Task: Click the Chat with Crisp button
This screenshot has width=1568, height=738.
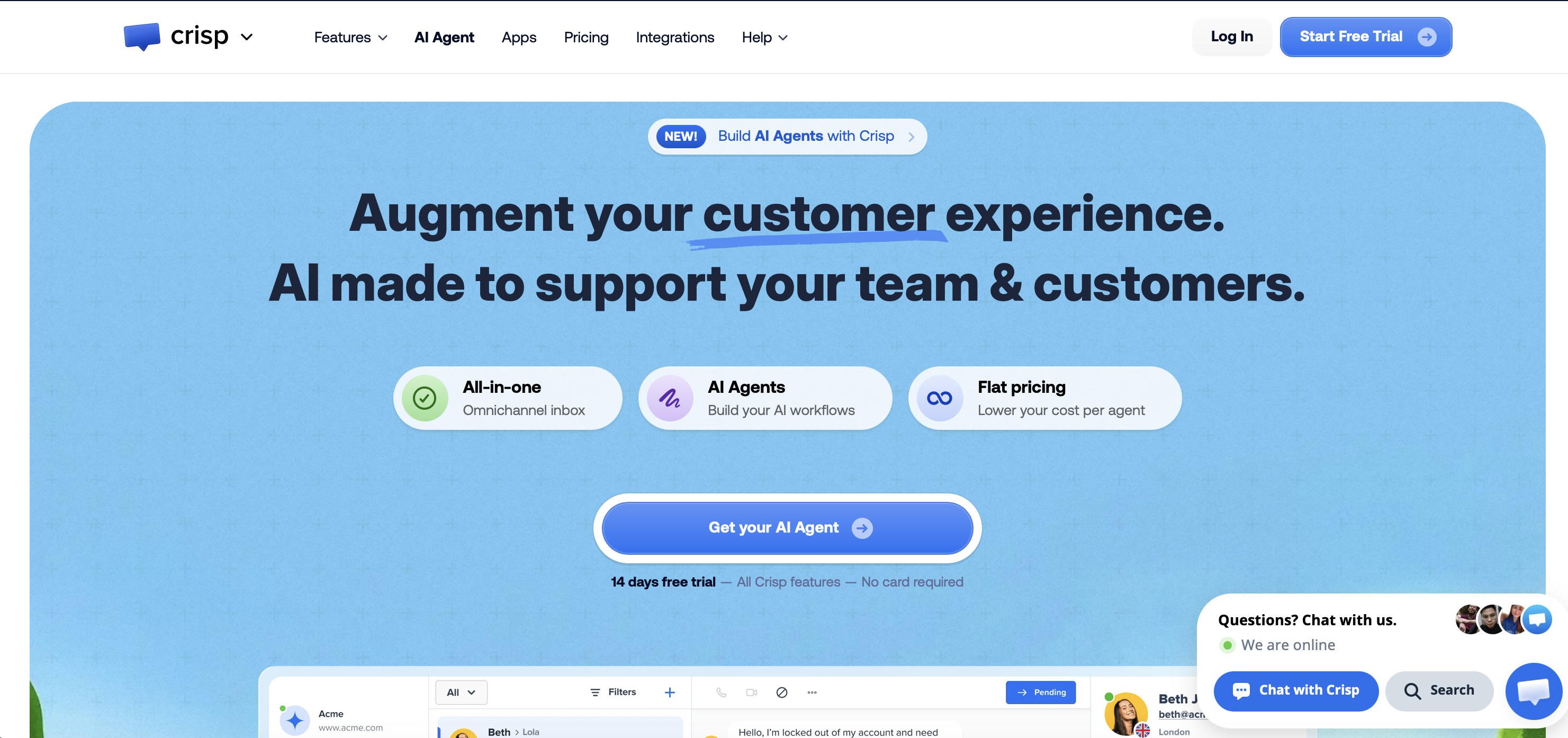Action: tap(1296, 690)
